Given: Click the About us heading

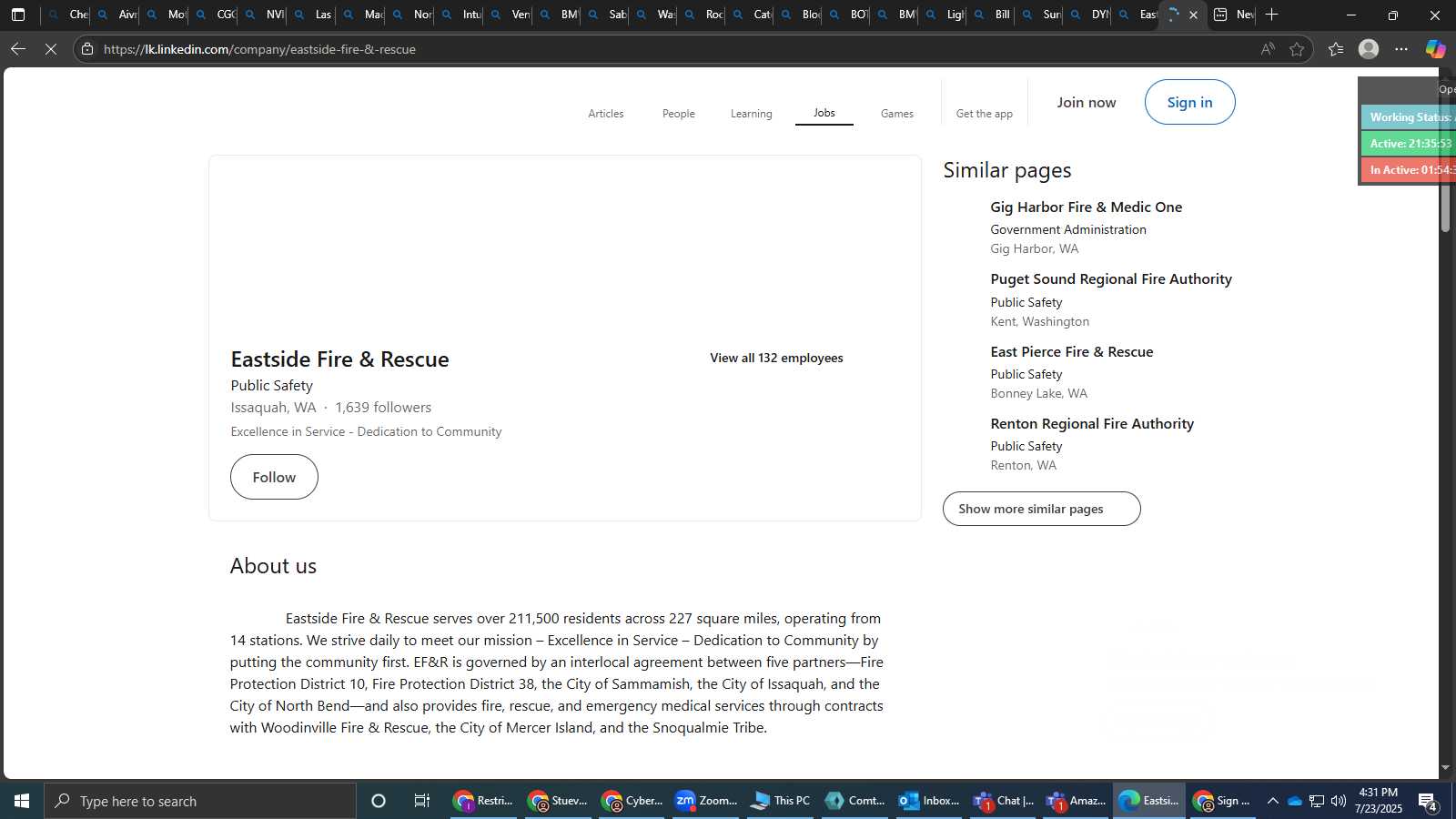Looking at the screenshot, I should tap(273, 566).
